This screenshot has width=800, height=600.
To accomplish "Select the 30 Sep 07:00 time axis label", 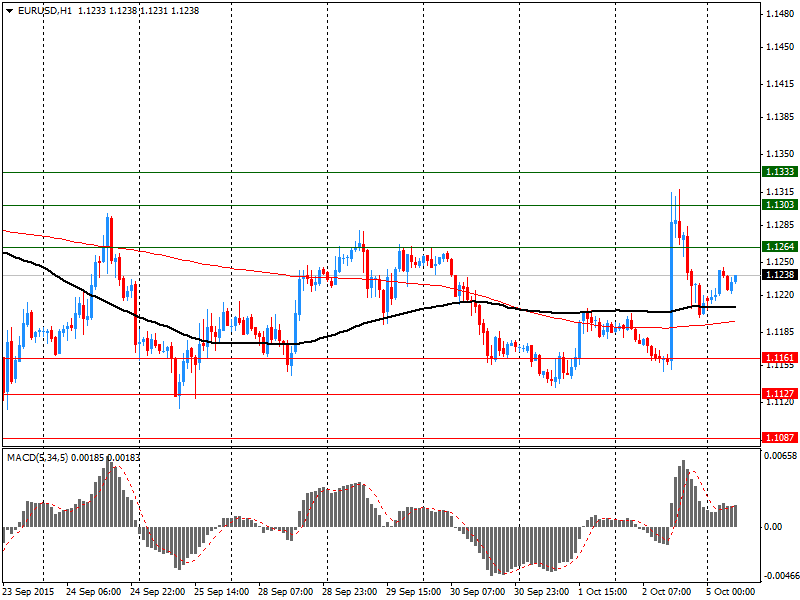I will pos(478,592).
